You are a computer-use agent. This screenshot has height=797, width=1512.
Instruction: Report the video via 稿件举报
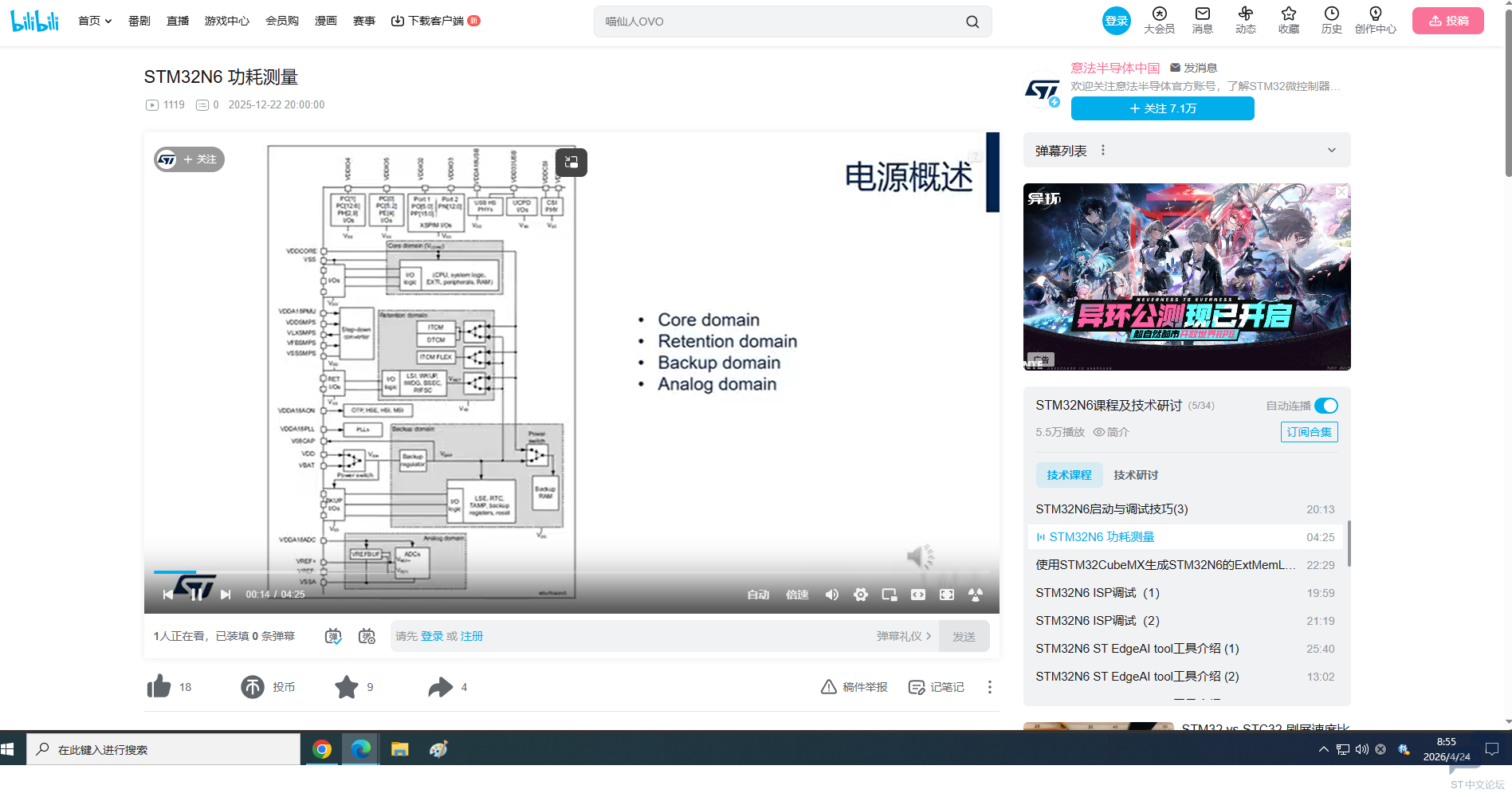point(854,687)
